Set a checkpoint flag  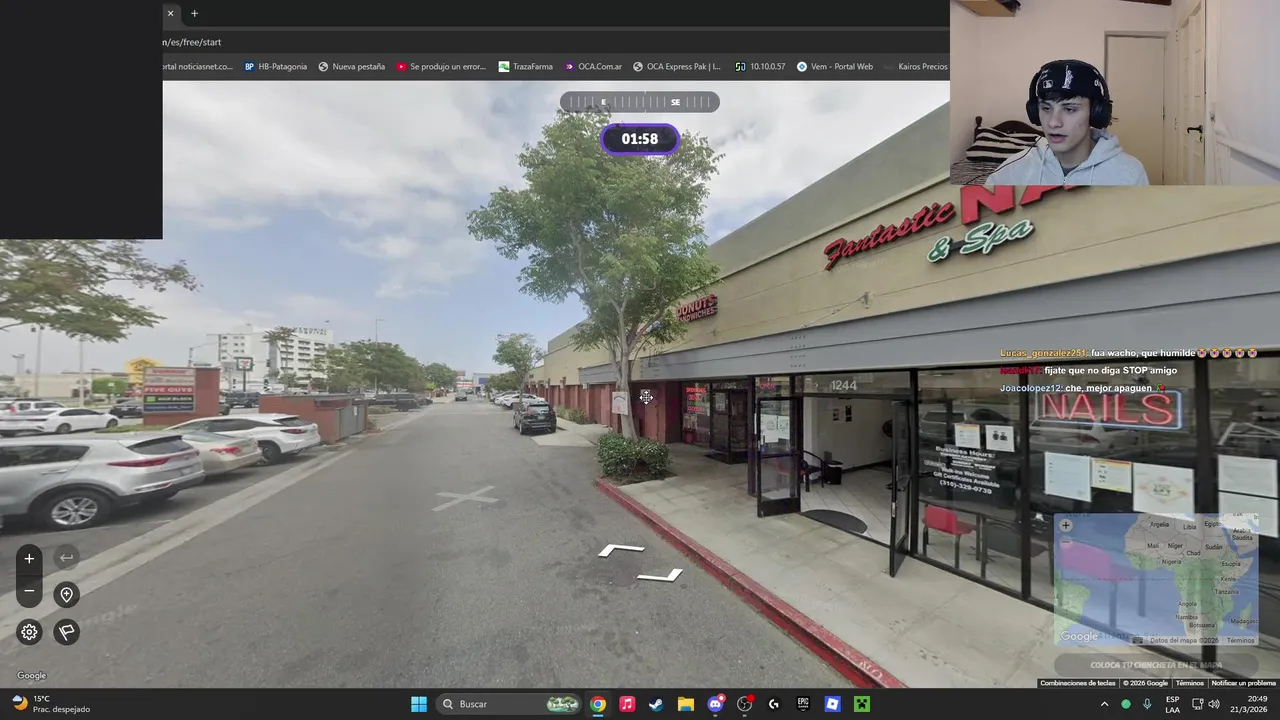(x=66, y=632)
